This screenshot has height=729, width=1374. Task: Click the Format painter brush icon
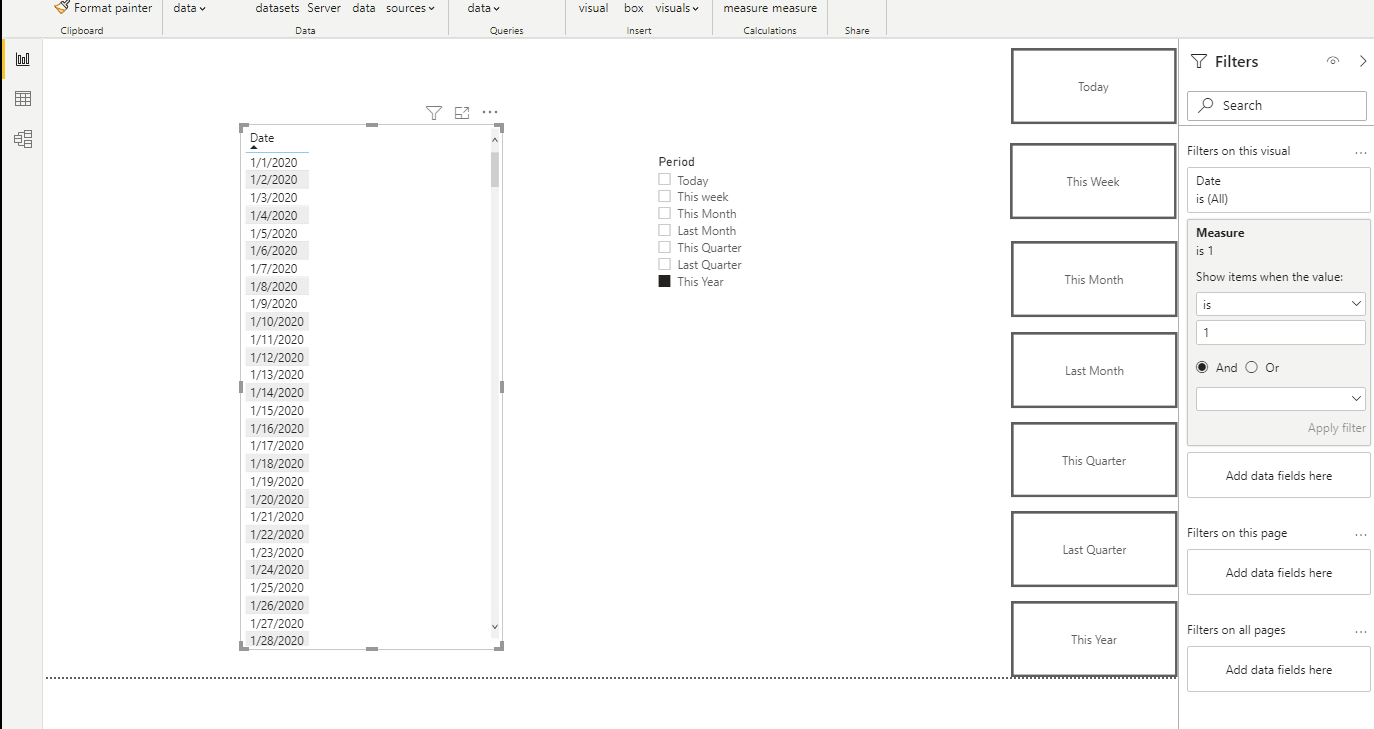(x=62, y=7)
